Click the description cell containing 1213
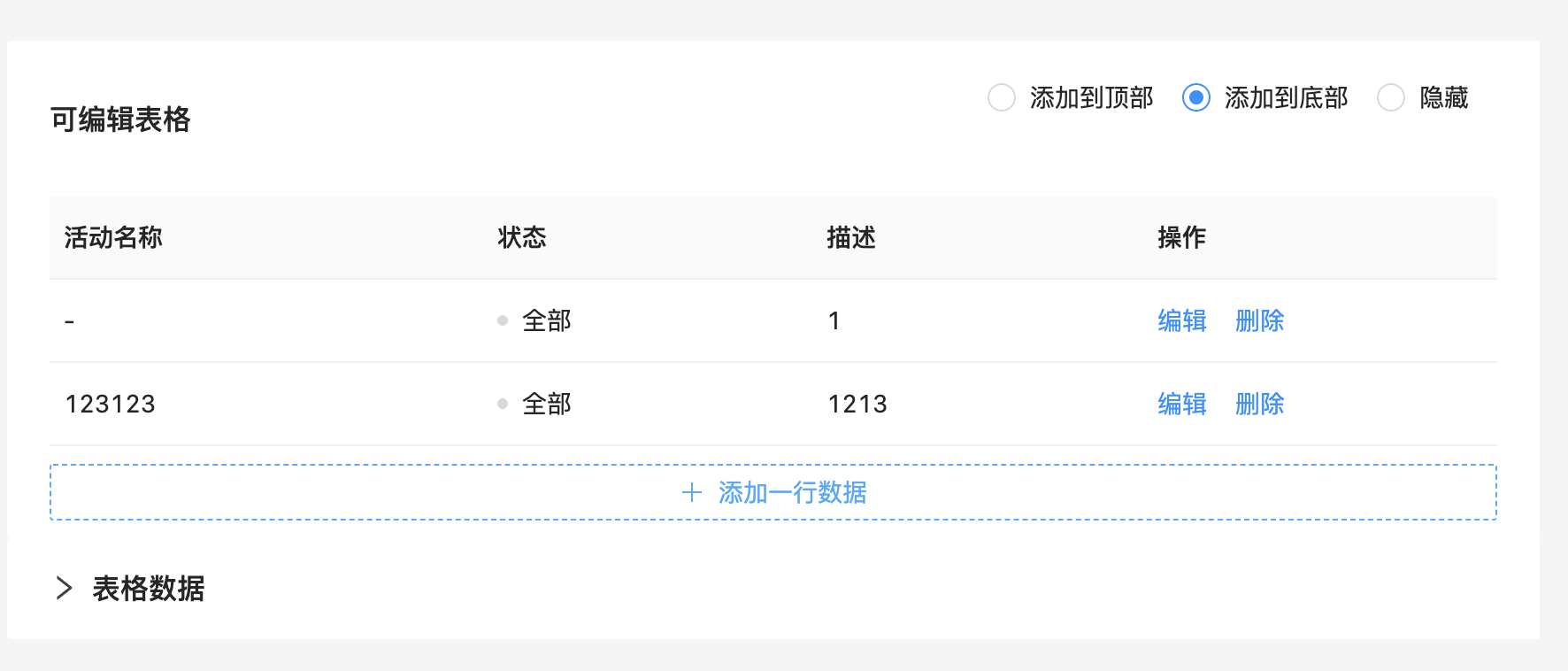Viewport: 1568px width, 671px height. pyautogui.click(x=857, y=404)
